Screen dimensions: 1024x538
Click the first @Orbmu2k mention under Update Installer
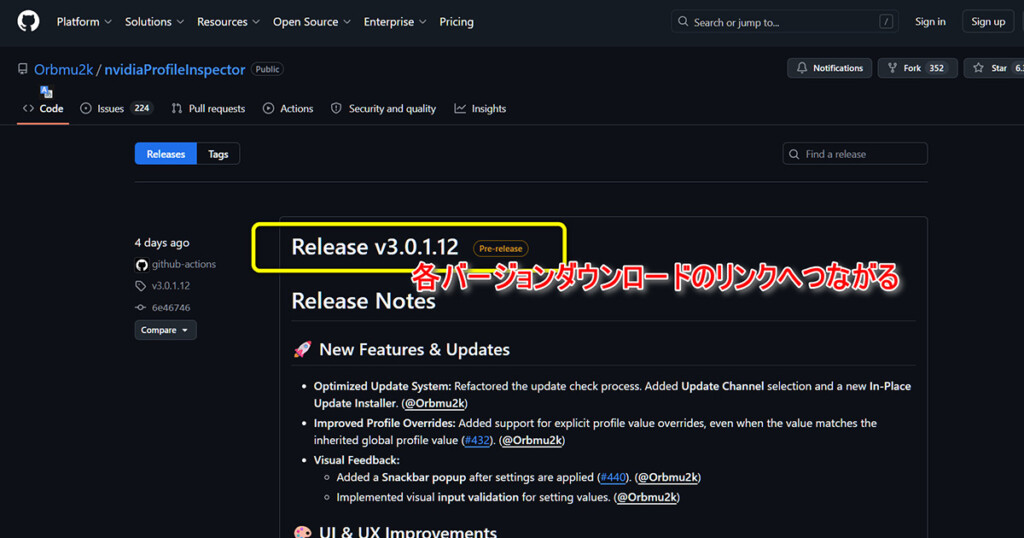(435, 404)
